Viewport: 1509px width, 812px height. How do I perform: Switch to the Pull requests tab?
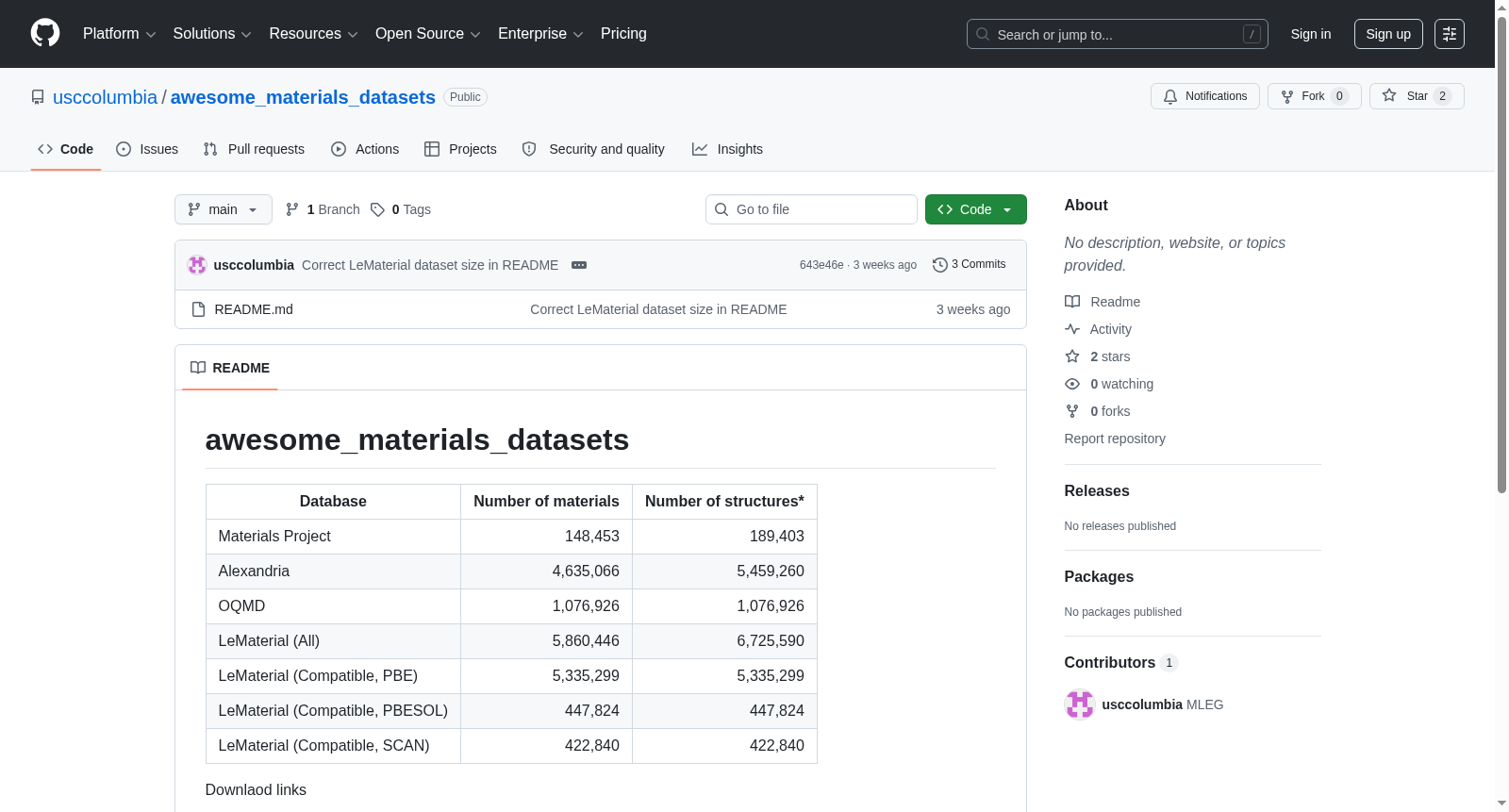[254, 149]
